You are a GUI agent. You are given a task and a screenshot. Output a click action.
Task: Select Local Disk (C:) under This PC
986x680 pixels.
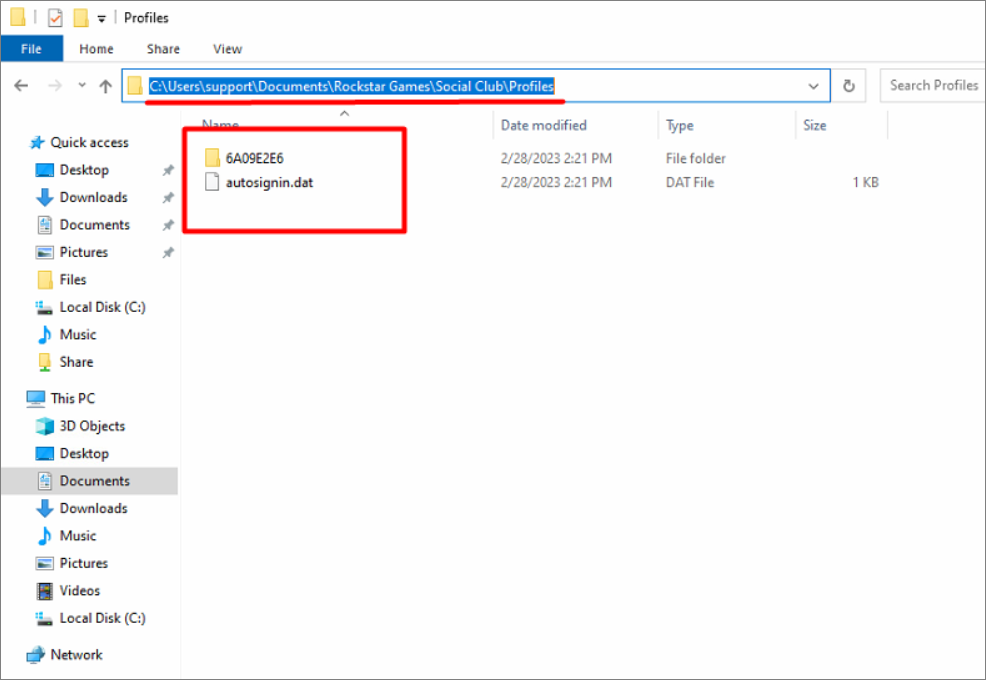pyautogui.click(x=102, y=618)
